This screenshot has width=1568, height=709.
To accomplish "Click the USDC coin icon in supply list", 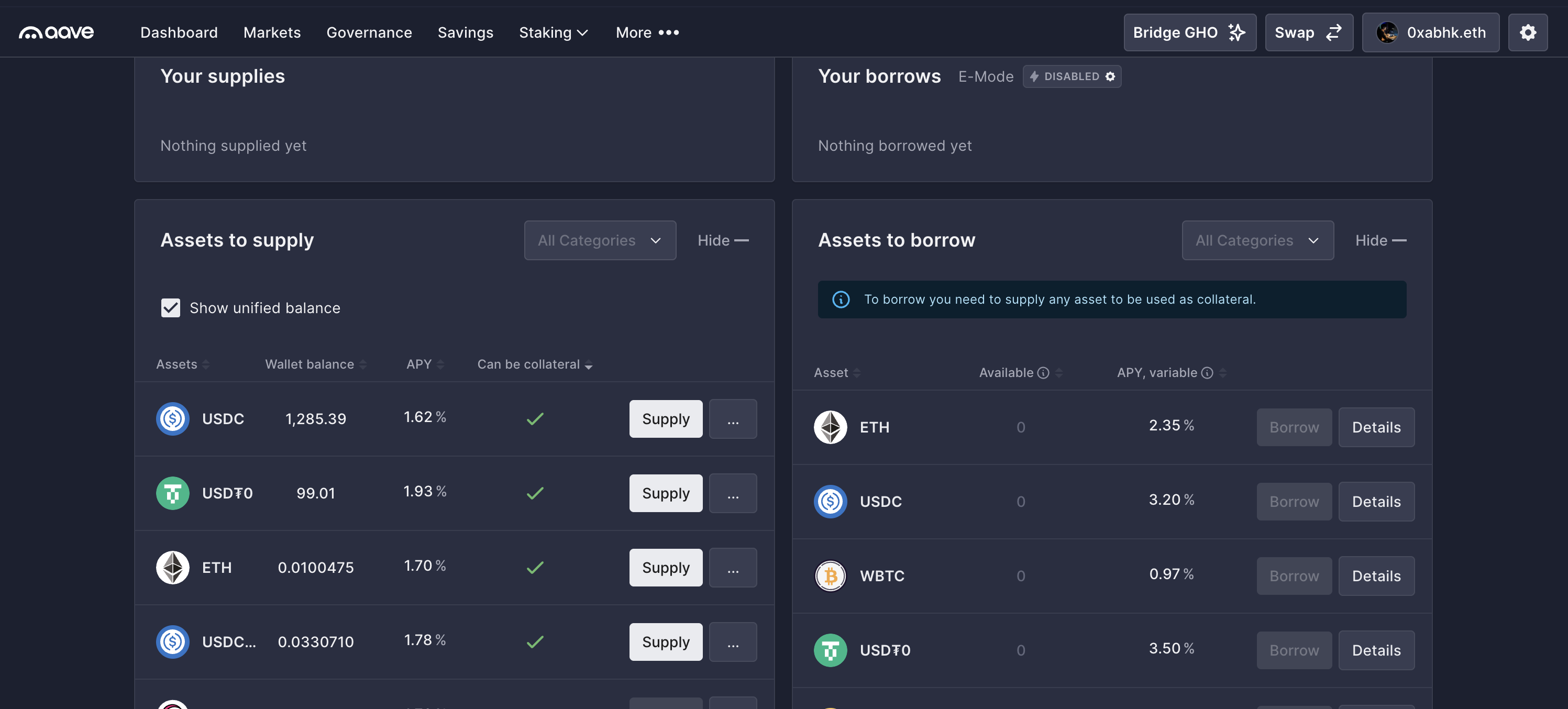I will click(172, 419).
